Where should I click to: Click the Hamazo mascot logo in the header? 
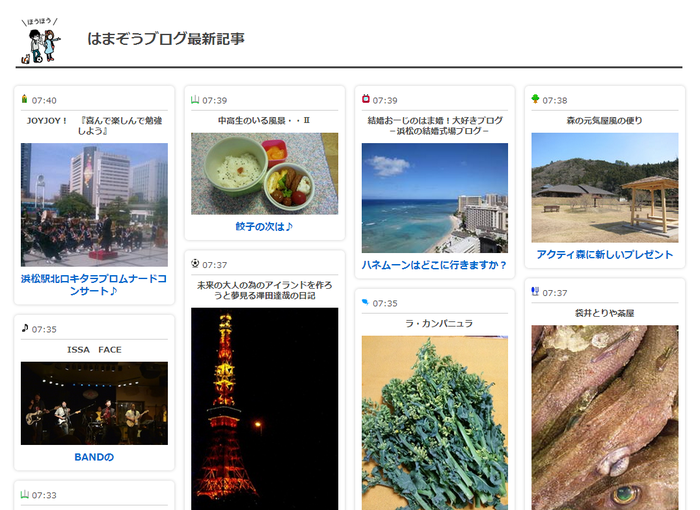41,41
